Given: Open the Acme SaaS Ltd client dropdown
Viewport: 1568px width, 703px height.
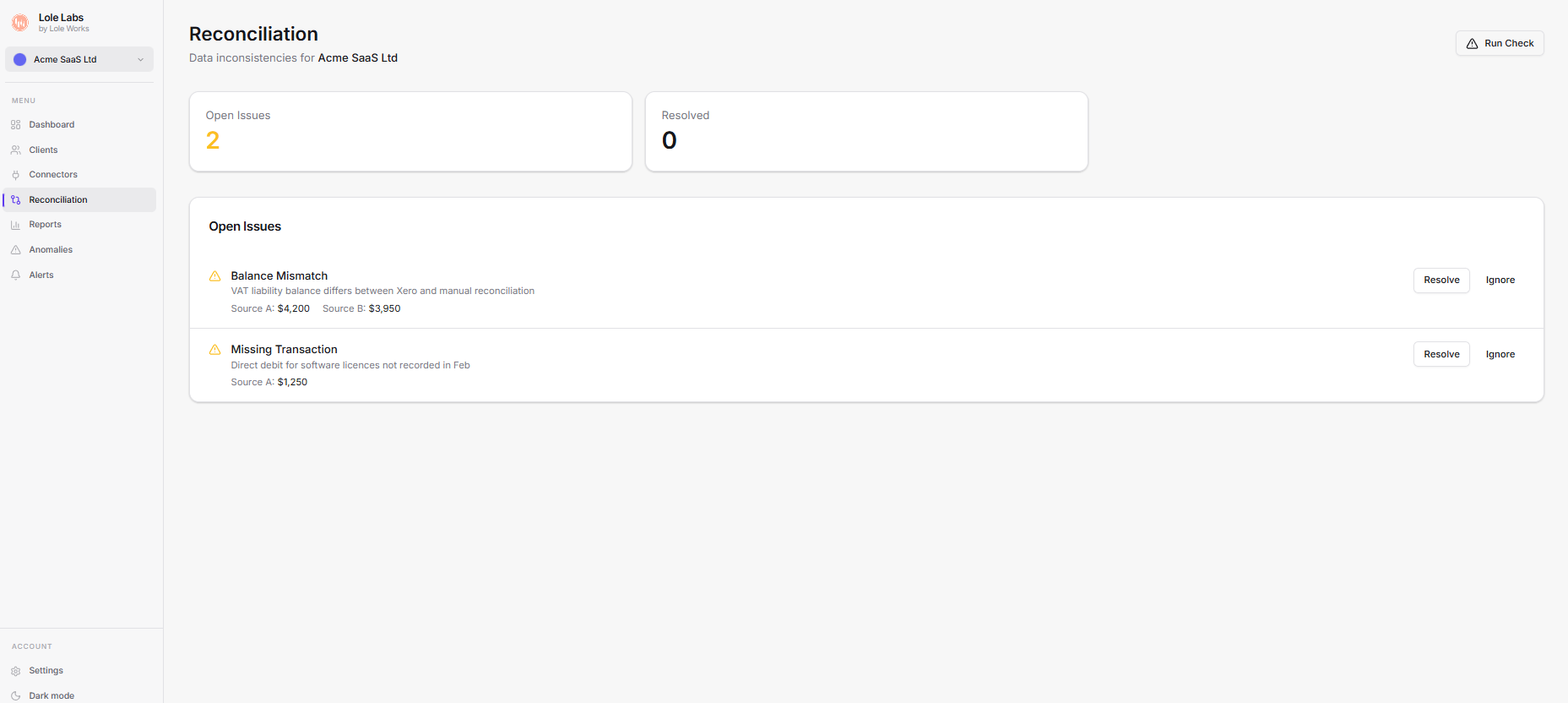Looking at the screenshot, I should pos(79,59).
